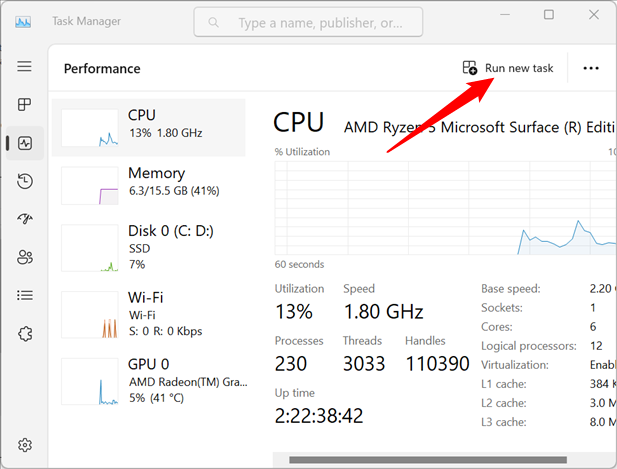Image resolution: width=617 pixels, height=469 pixels.
Task: Click Run new task button
Action: point(508,68)
